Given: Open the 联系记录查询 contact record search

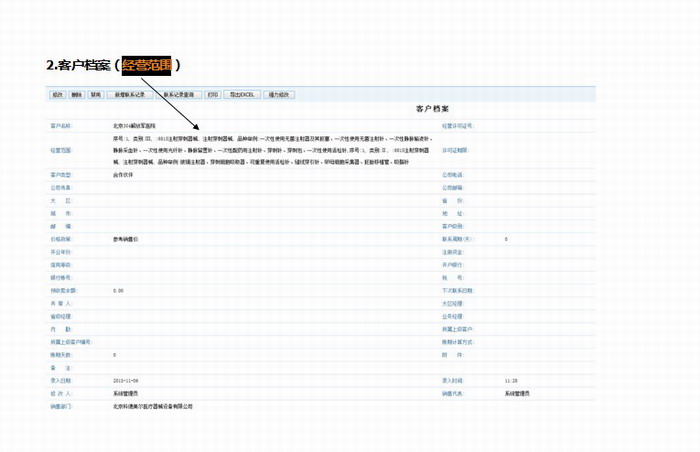Looking at the screenshot, I should [180, 95].
